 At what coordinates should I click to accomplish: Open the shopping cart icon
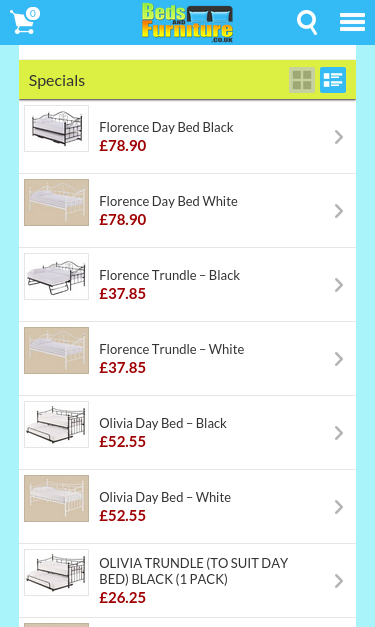(x=25, y=21)
